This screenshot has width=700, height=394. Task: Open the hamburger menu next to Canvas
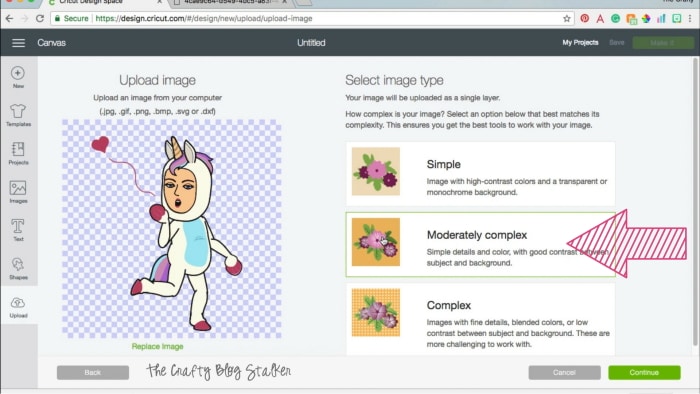point(18,43)
